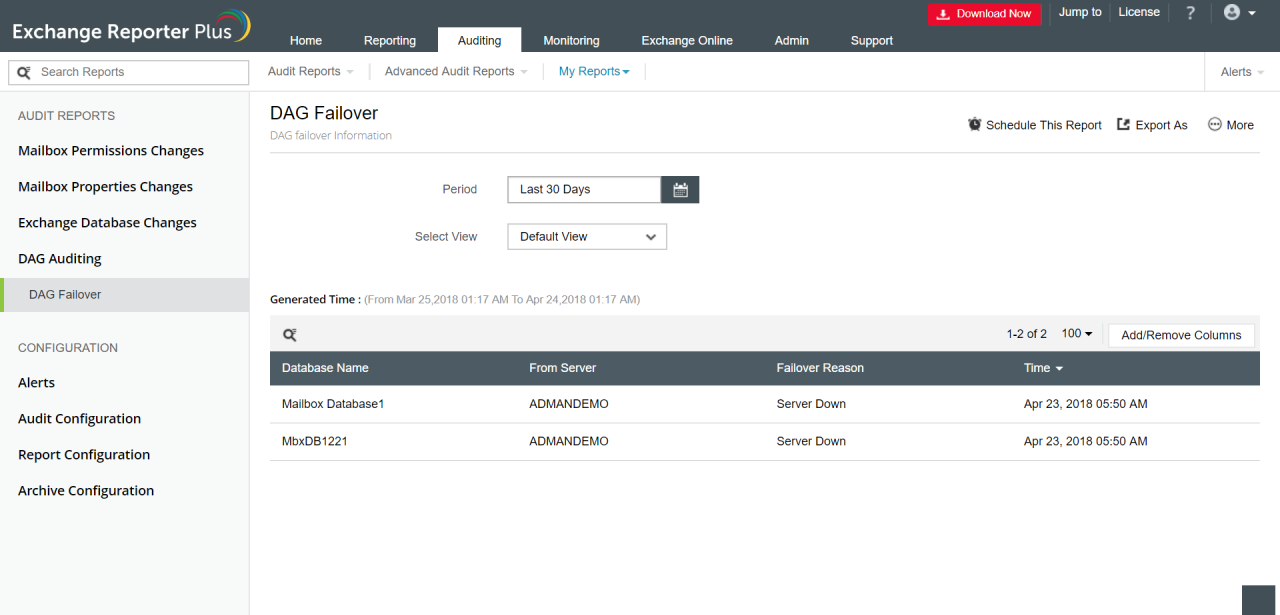Click the Exchange Reporter Plus logo
Viewport: 1280px width, 615px height.
(131, 27)
